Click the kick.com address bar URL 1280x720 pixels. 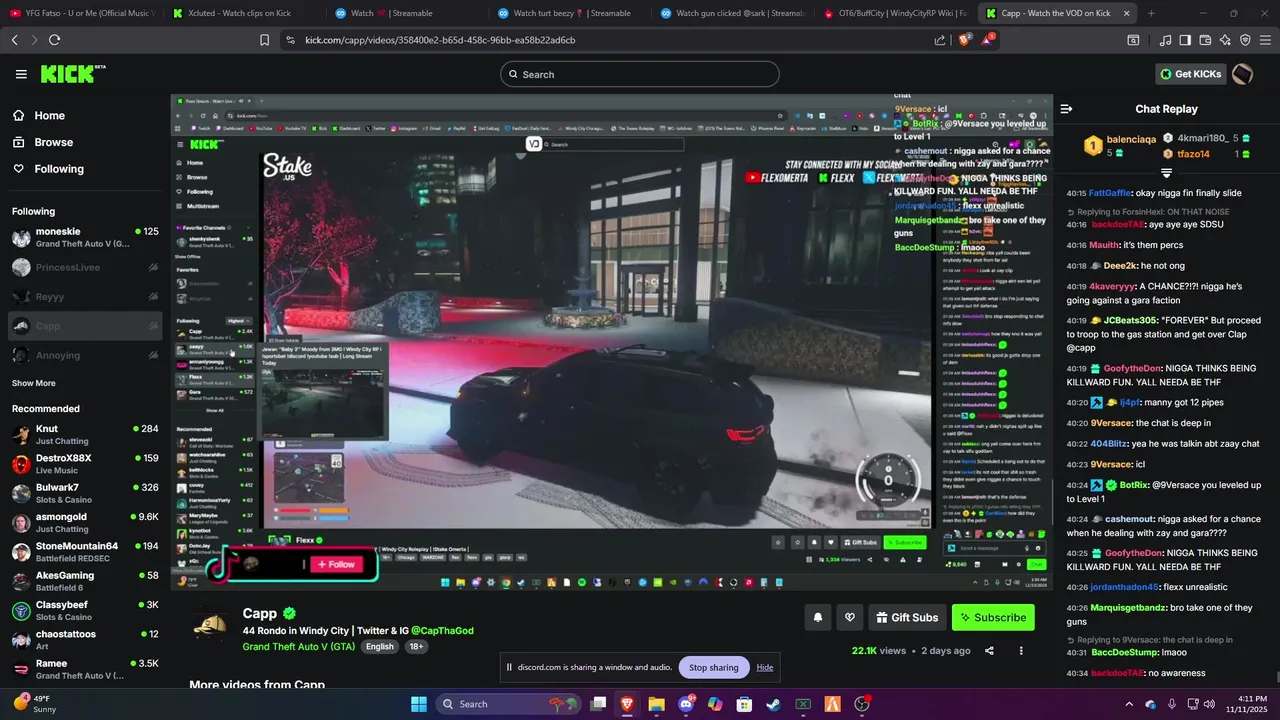coord(440,40)
